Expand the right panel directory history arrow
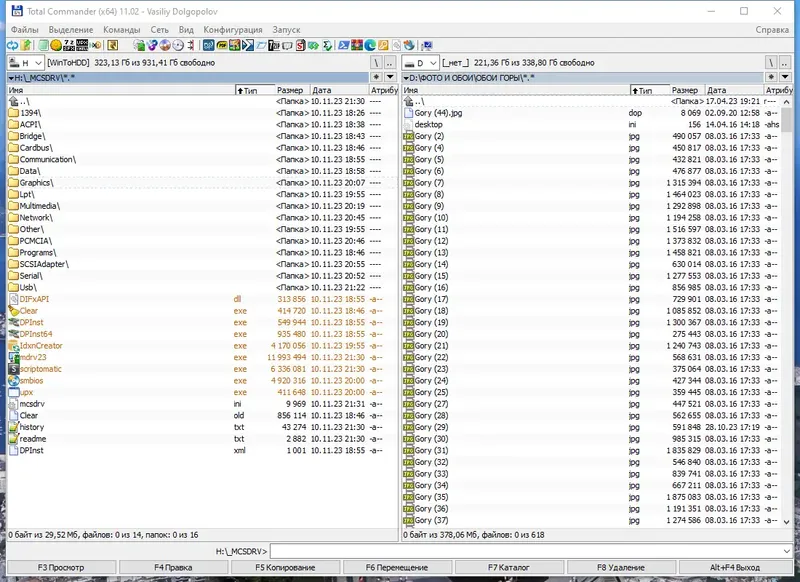The width and height of the screenshot is (800, 582). [785, 77]
